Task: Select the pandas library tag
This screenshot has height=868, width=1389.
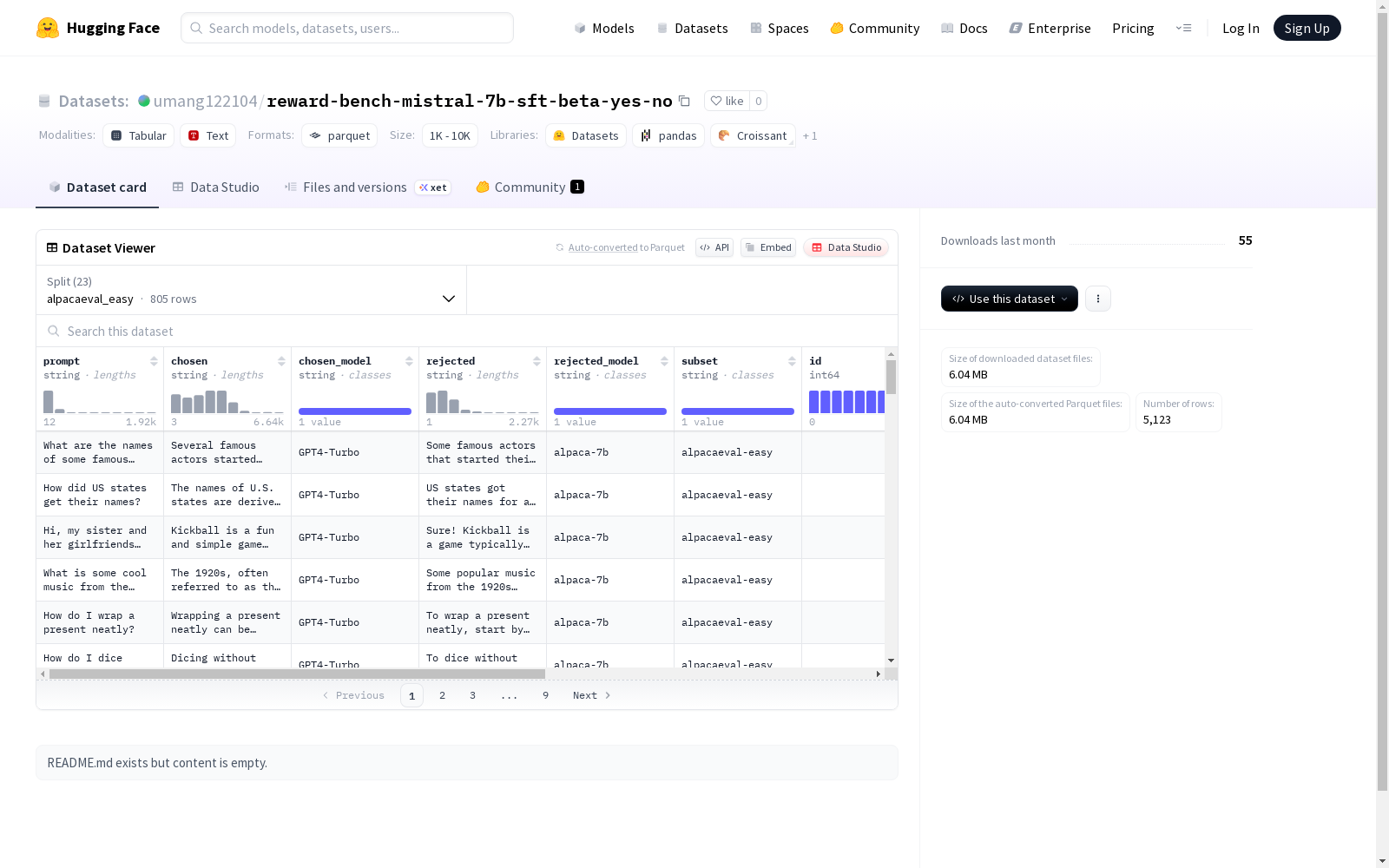Action: click(x=668, y=135)
